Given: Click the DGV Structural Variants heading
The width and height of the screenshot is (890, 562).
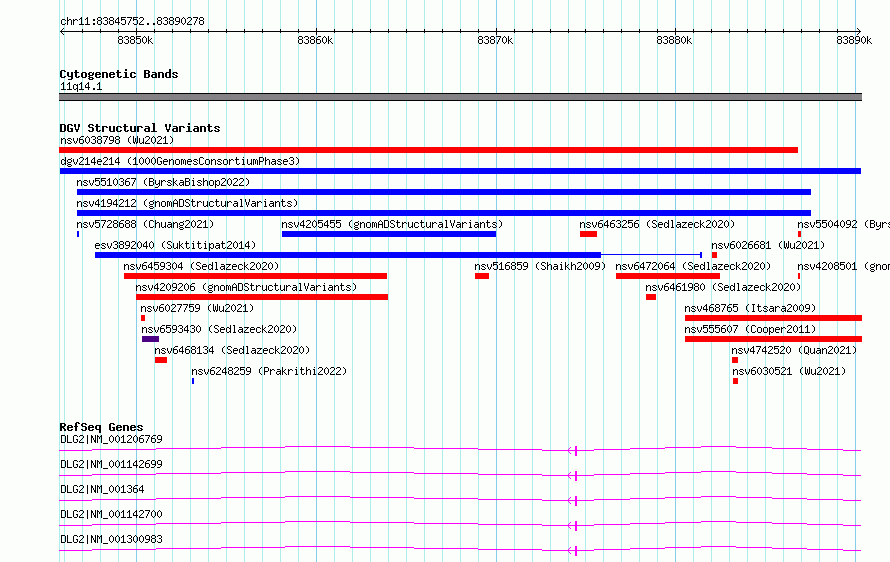Looking at the screenshot, I should (x=140, y=128).
